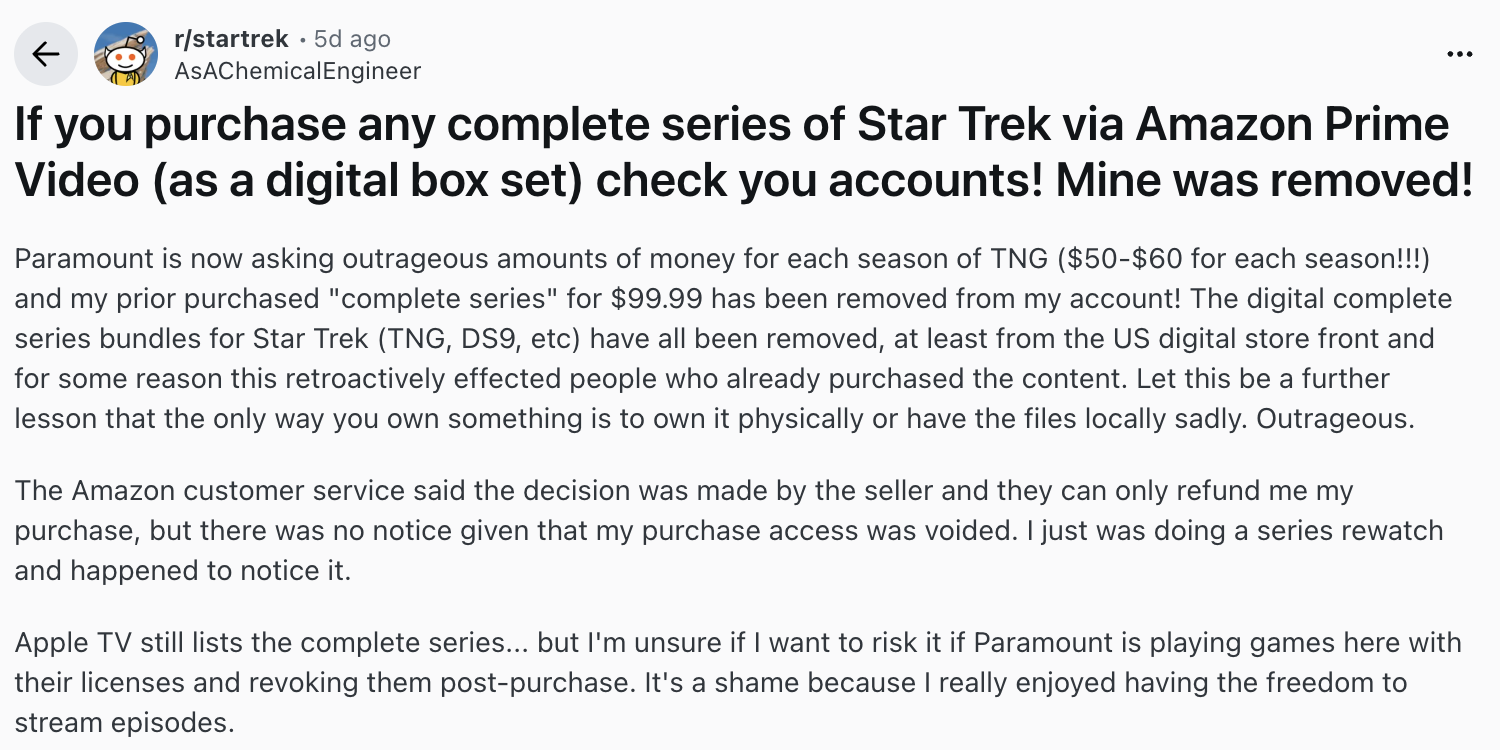
Task: Open AsAChemicalEngineer's user profile
Action: pos(297,71)
